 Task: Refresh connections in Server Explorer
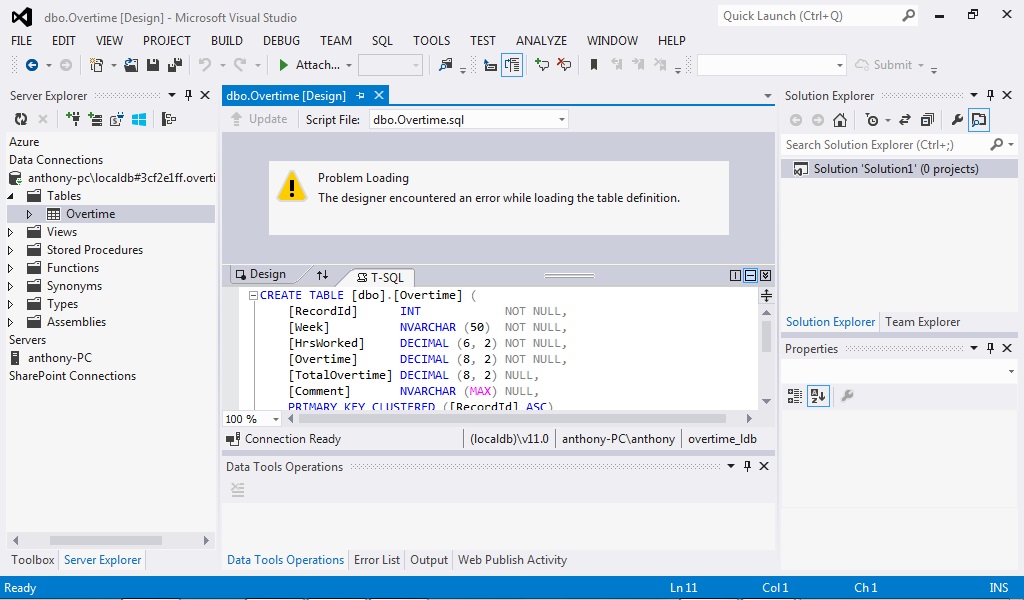[20, 119]
